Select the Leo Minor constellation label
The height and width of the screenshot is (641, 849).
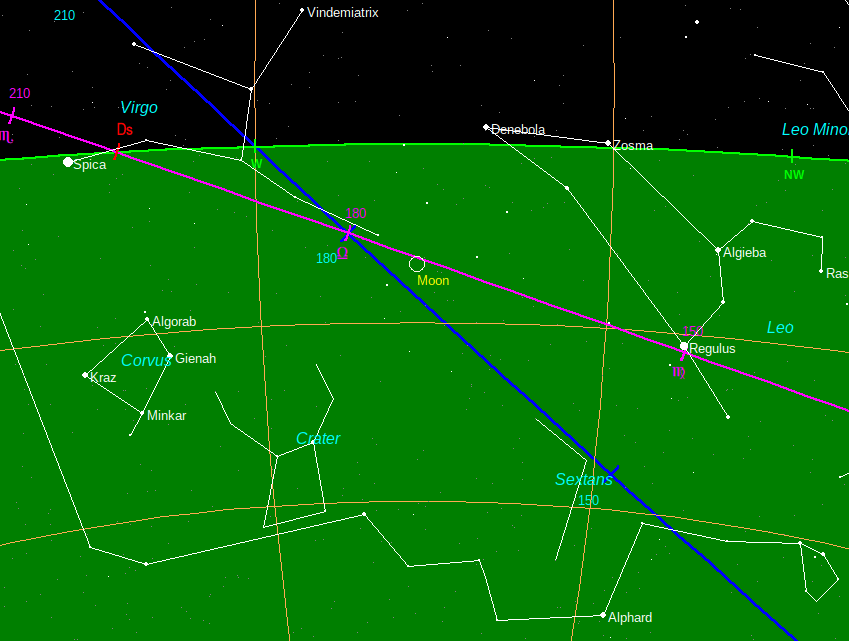pyautogui.click(x=814, y=130)
